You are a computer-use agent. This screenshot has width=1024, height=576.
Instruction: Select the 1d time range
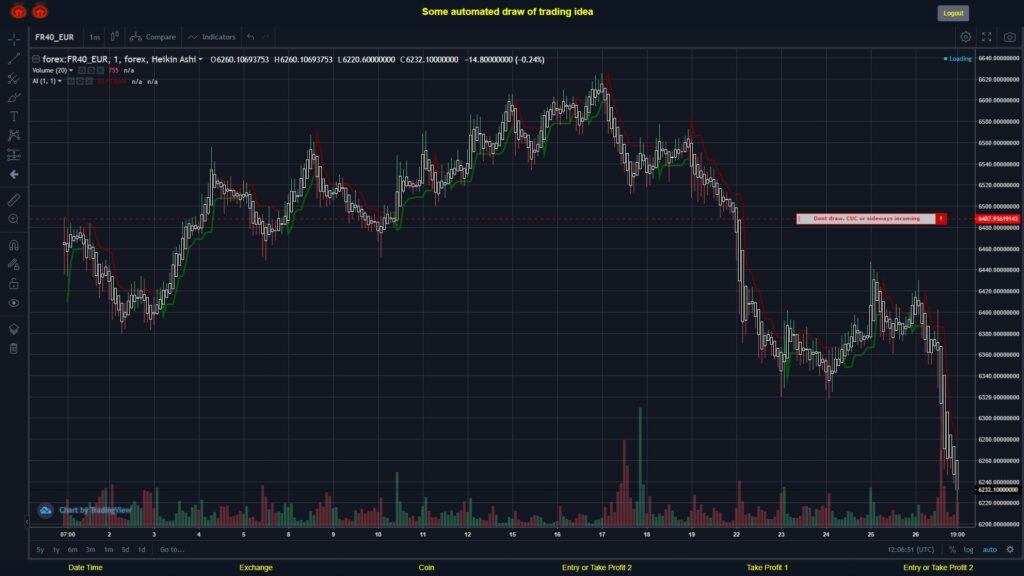[142, 549]
